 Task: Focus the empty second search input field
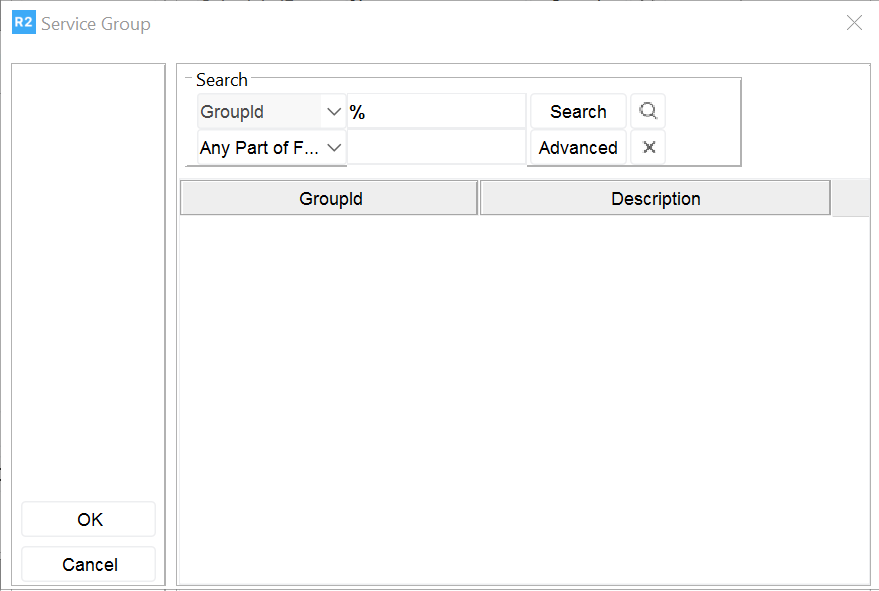(436, 148)
